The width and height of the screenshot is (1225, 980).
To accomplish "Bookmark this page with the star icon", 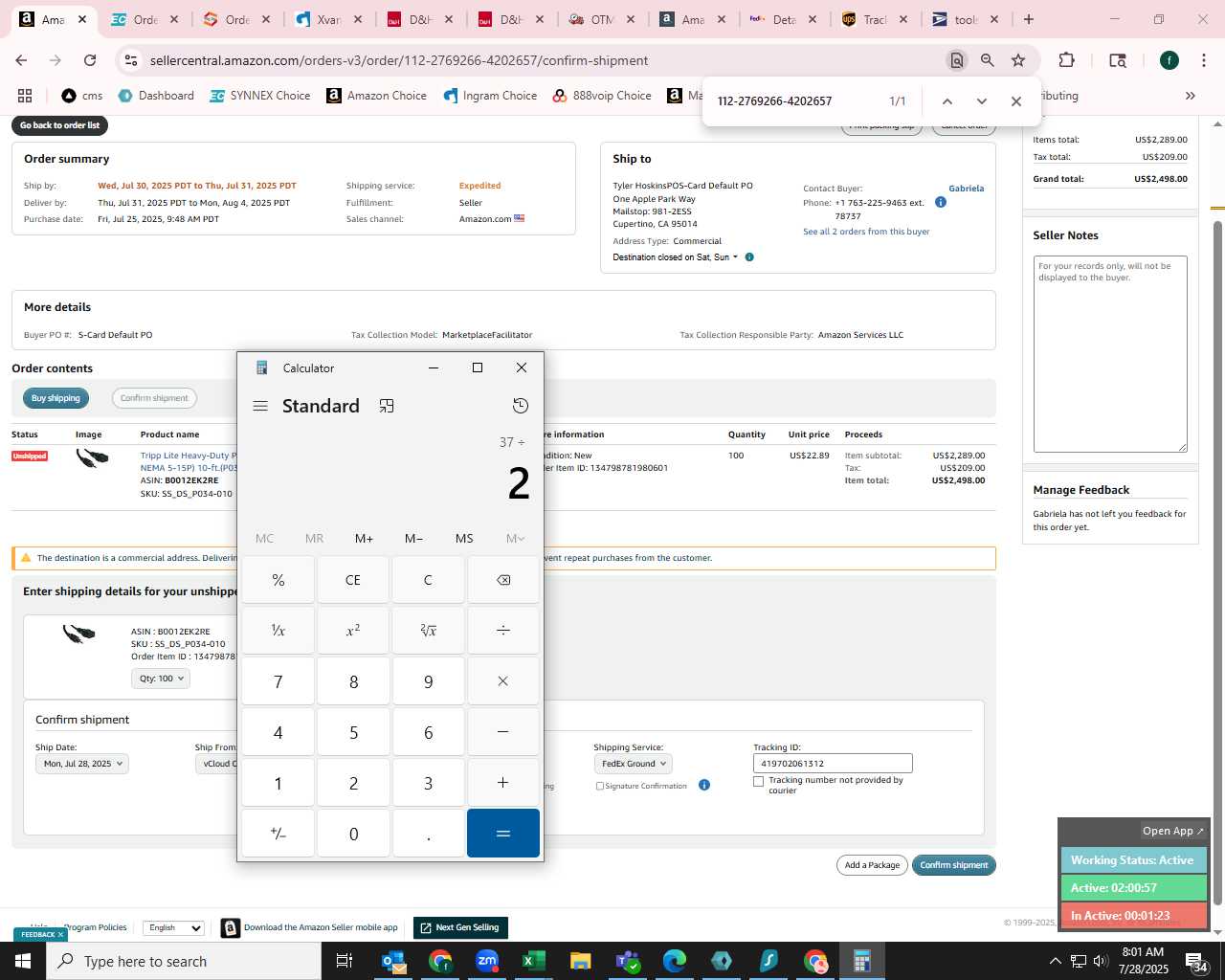I will (x=1018, y=60).
